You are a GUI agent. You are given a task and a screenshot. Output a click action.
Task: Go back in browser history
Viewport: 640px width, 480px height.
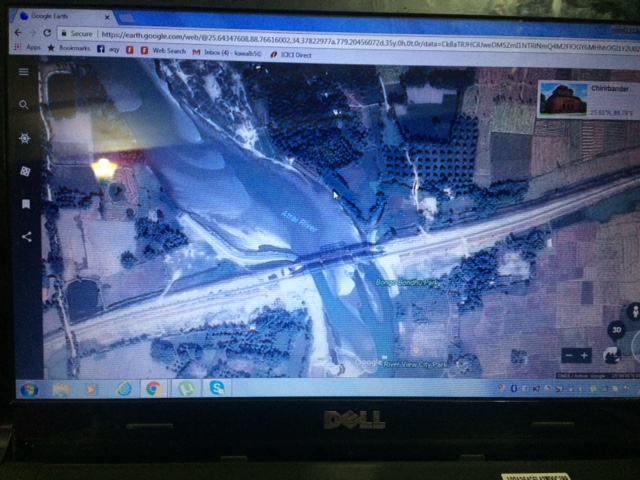[18, 32]
